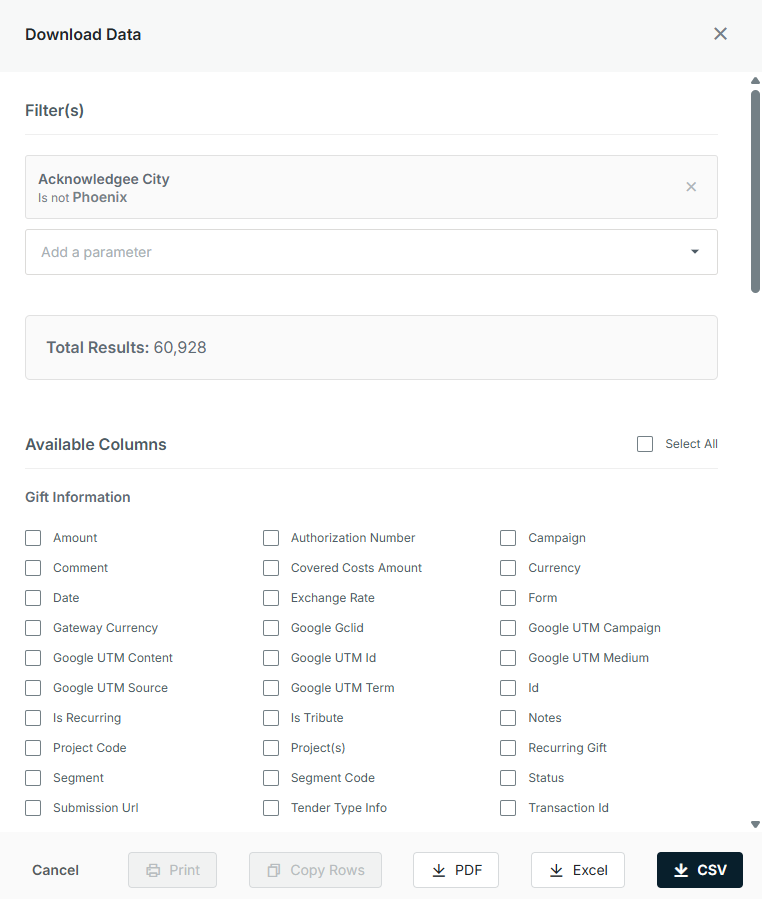Download data as CSV
The height and width of the screenshot is (899, 762).
[700, 870]
